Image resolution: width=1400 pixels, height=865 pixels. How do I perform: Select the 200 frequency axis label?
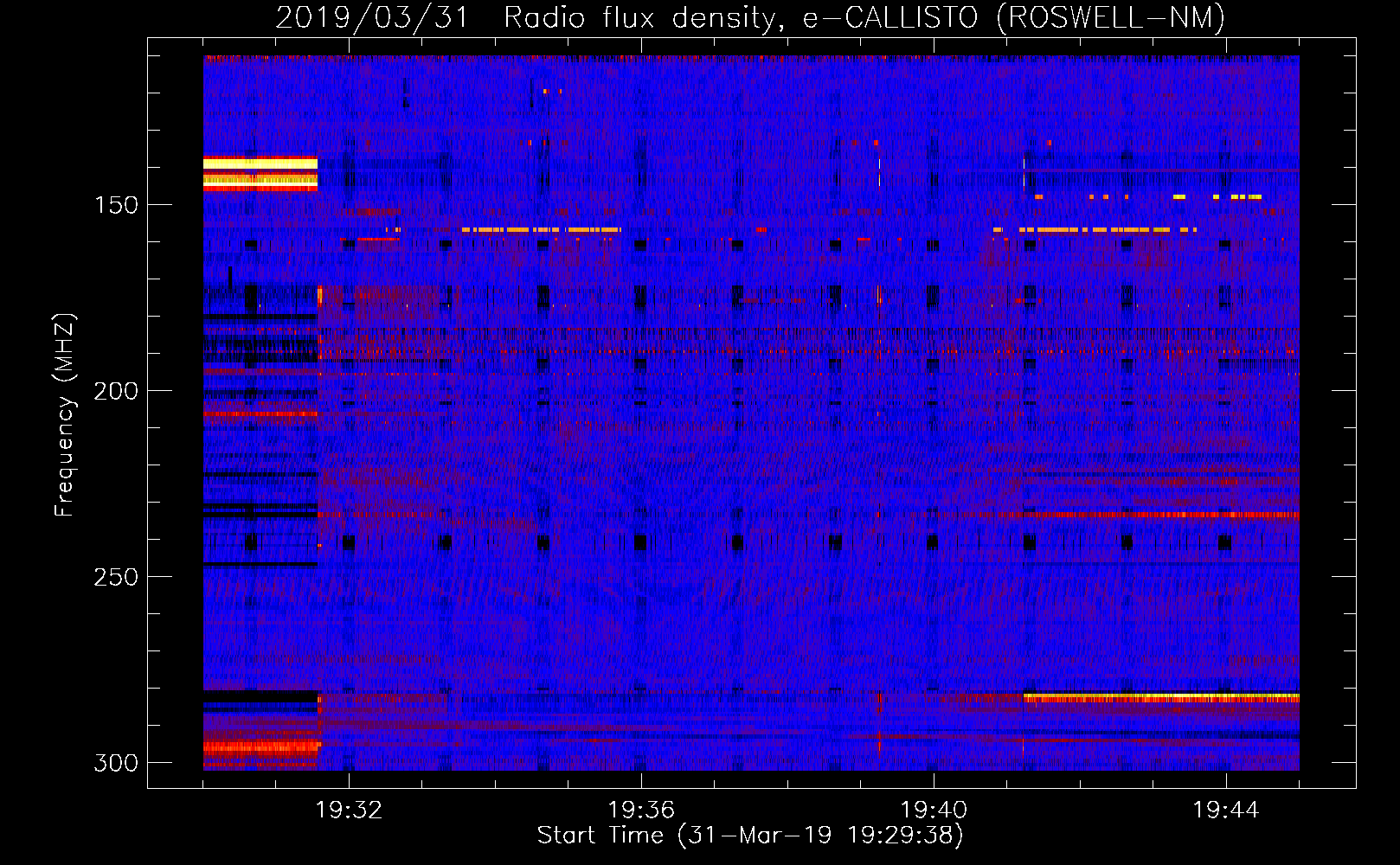tap(116, 391)
